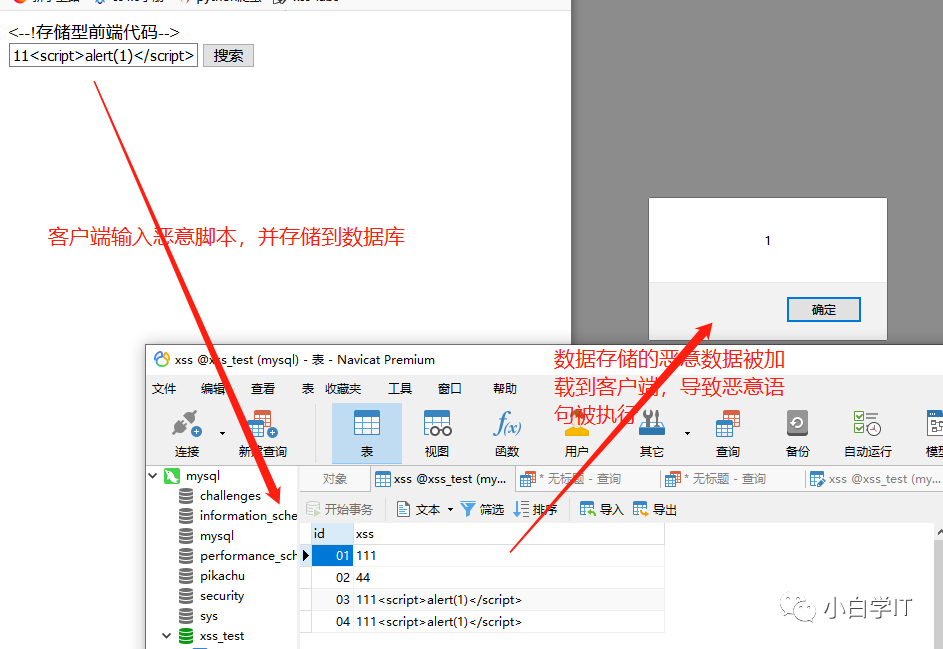Open the 帮助 menu

[x=505, y=389]
